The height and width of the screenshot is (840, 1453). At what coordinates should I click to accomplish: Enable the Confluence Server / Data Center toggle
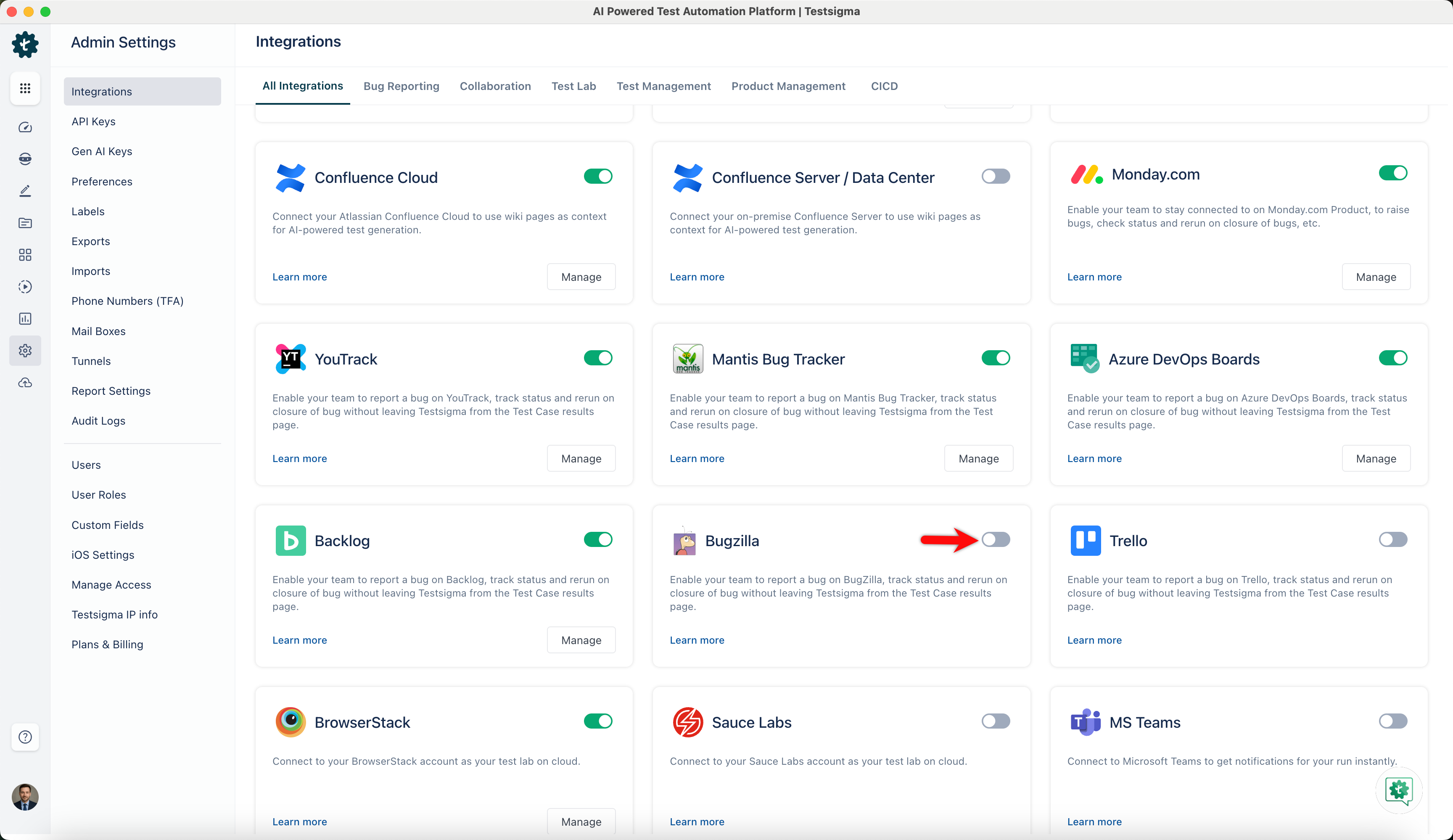coord(996,177)
